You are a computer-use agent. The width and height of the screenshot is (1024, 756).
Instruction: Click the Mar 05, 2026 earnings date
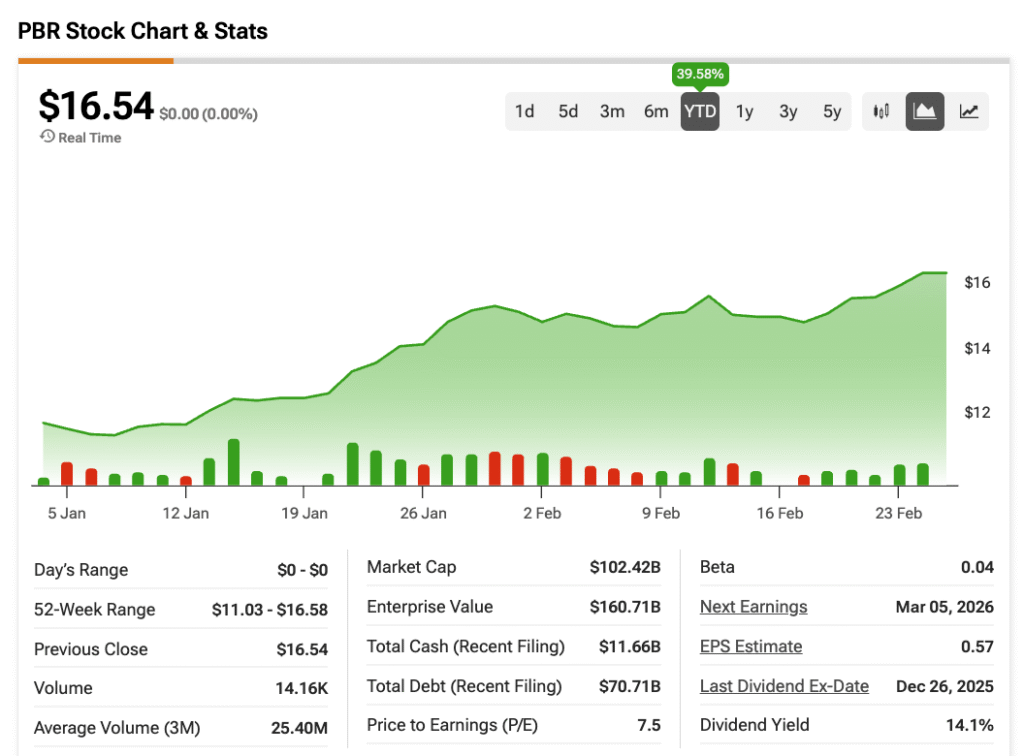tap(944, 606)
